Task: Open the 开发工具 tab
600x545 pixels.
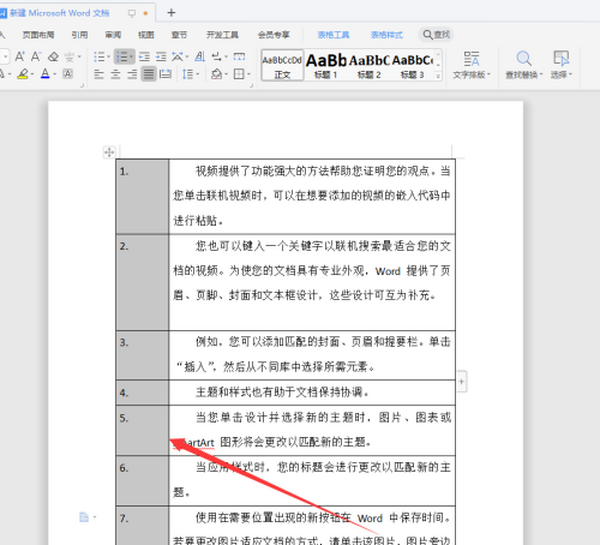Action: point(222,35)
